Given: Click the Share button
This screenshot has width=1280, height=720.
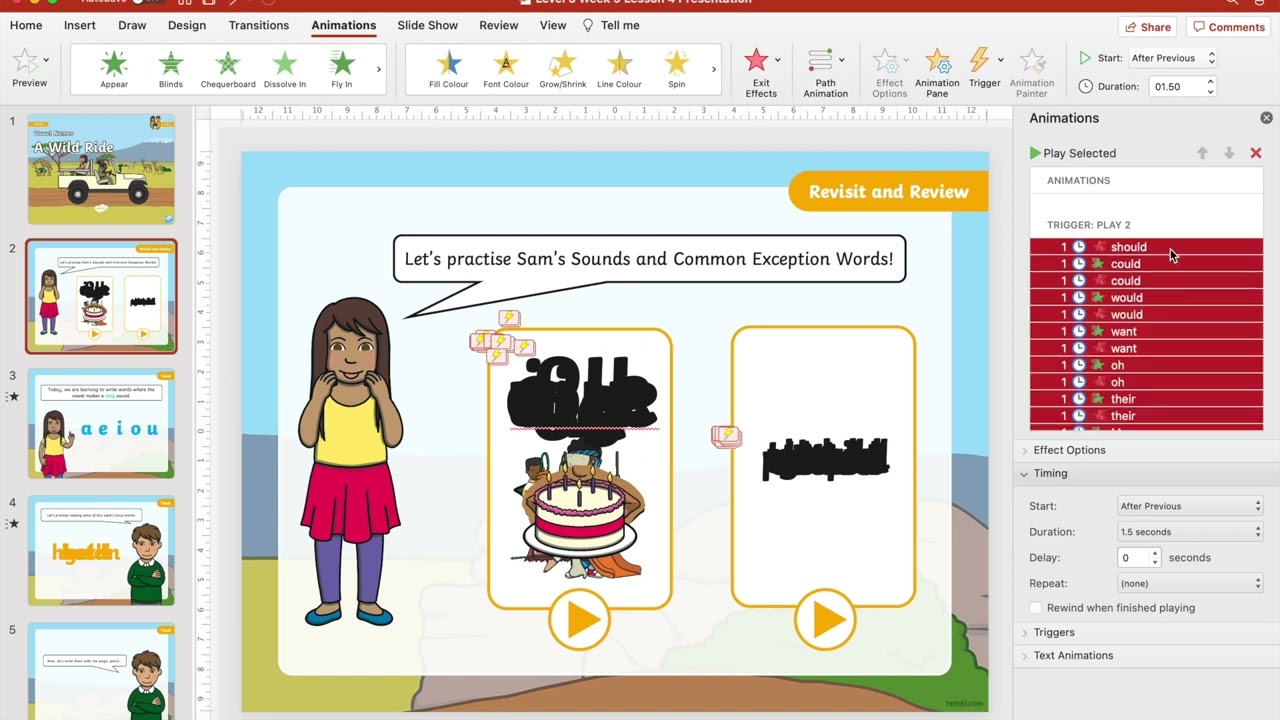Looking at the screenshot, I should point(1147,27).
